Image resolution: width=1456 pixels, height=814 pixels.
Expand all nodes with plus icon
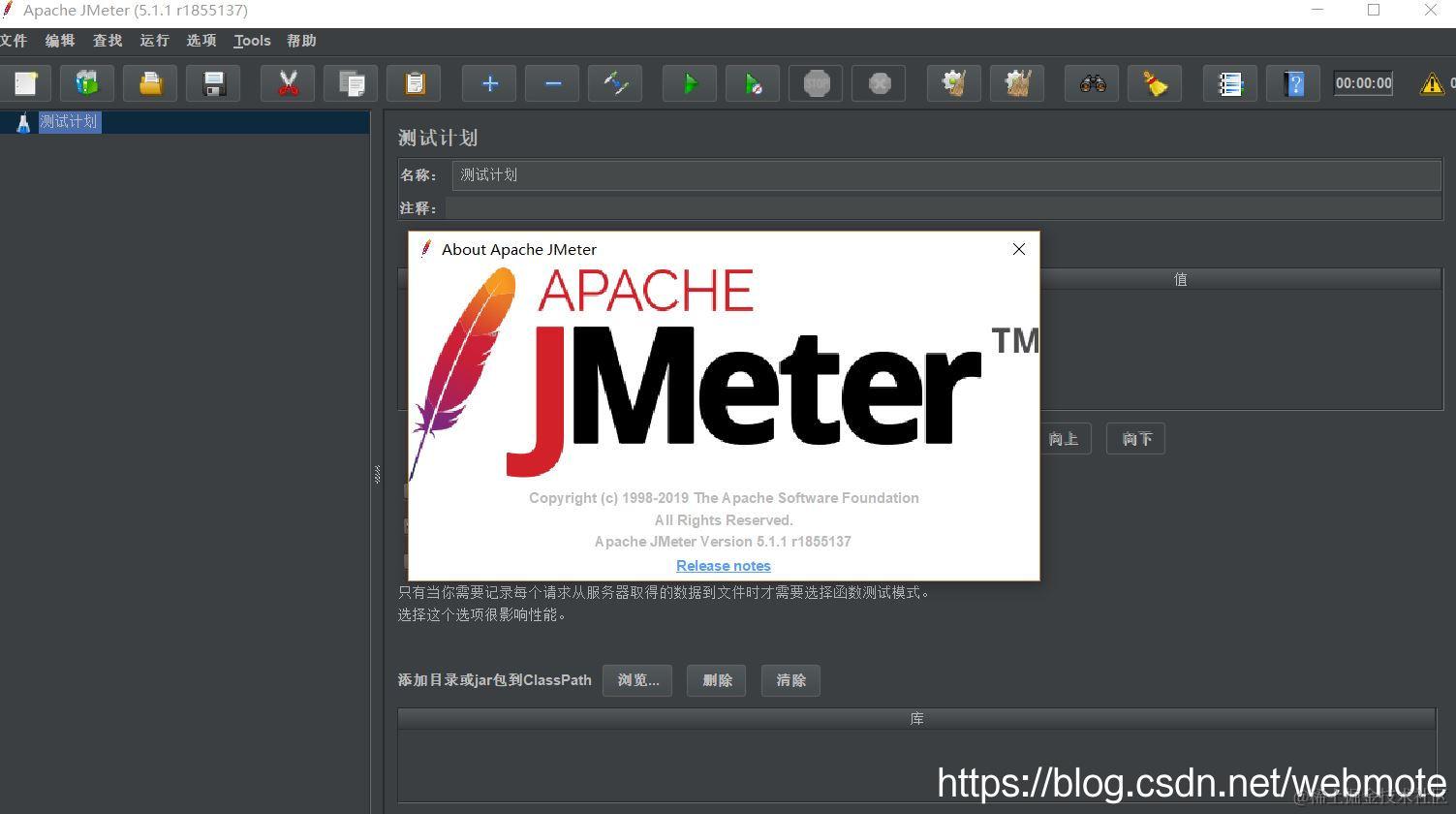489,83
